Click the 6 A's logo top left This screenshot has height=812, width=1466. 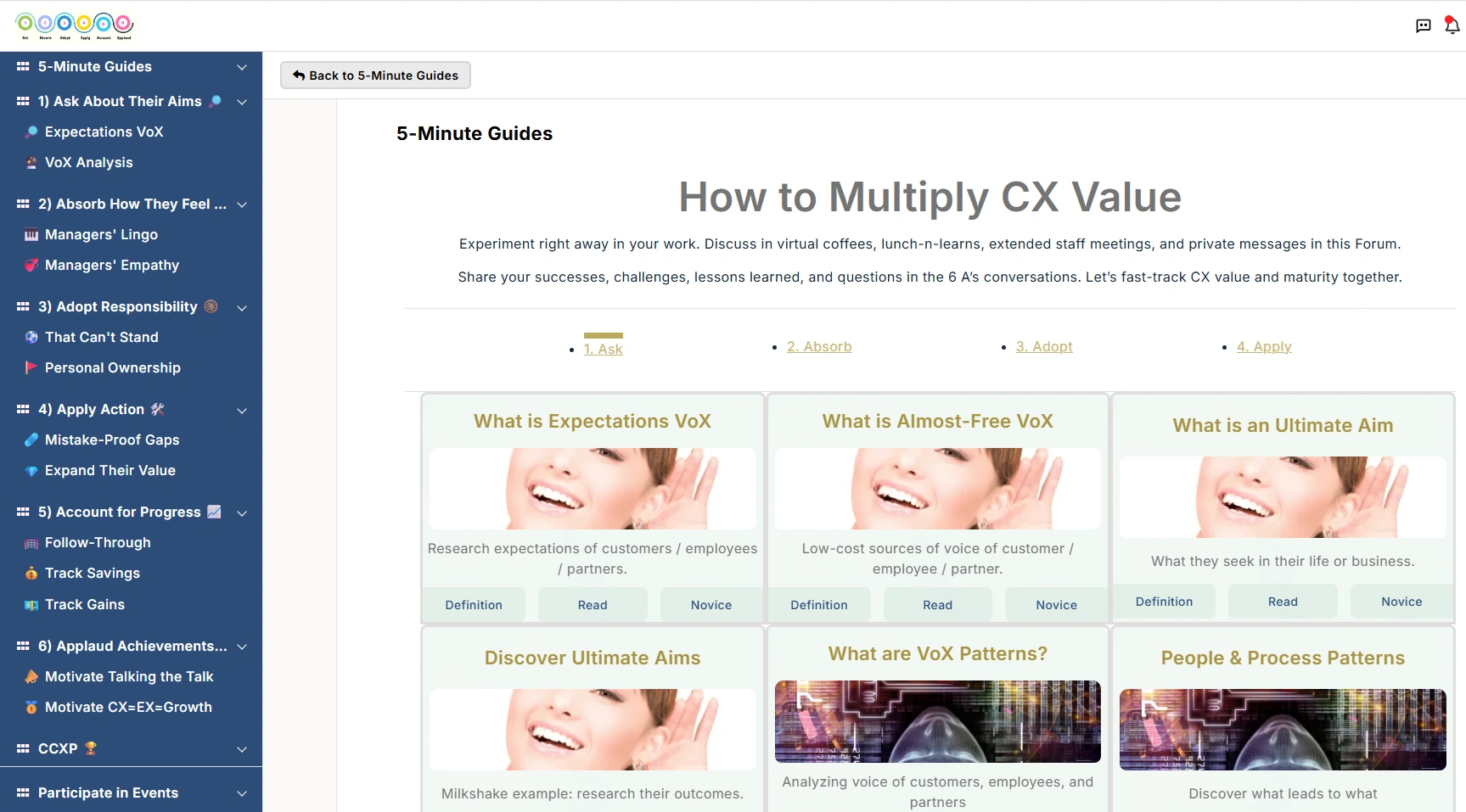[74, 24]
